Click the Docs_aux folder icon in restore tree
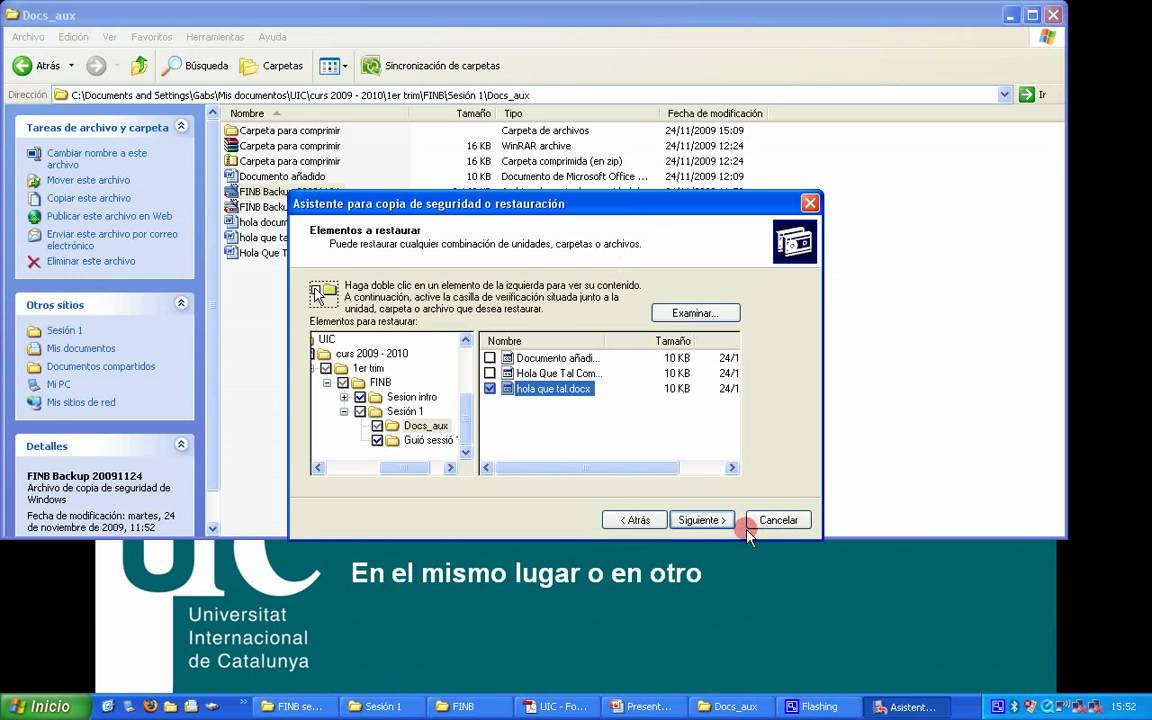 393,426
